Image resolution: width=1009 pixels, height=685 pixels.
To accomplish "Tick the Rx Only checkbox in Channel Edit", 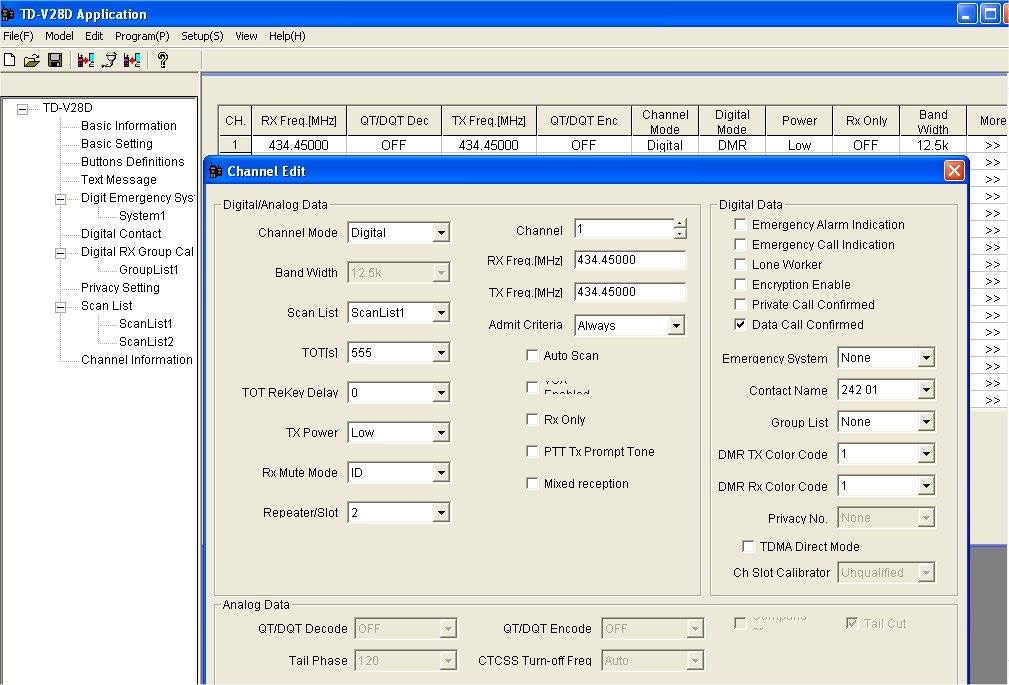I will [532, 419].
